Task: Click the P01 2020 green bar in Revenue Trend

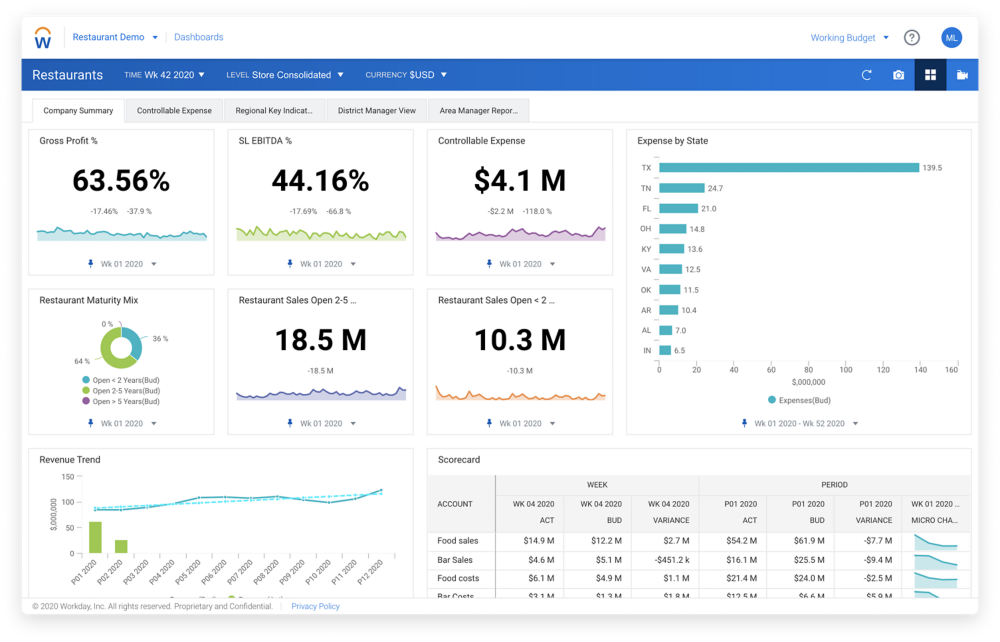Action: click(x=95, y=537)
